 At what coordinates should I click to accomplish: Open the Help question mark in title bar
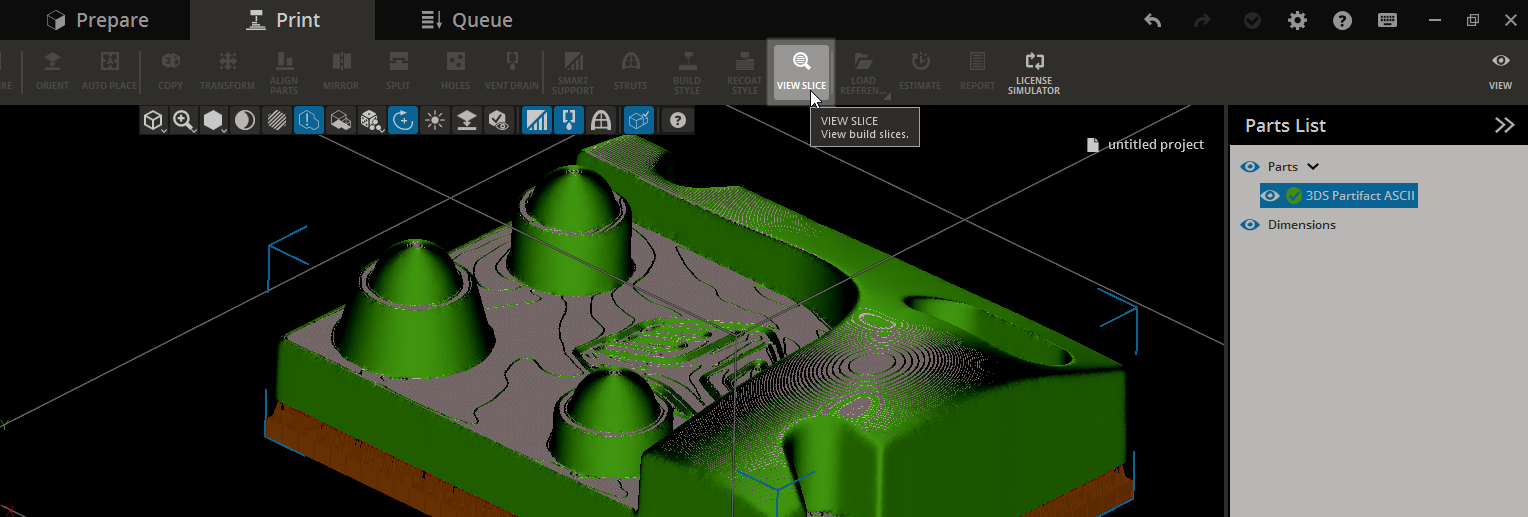tap(1343, 20)
